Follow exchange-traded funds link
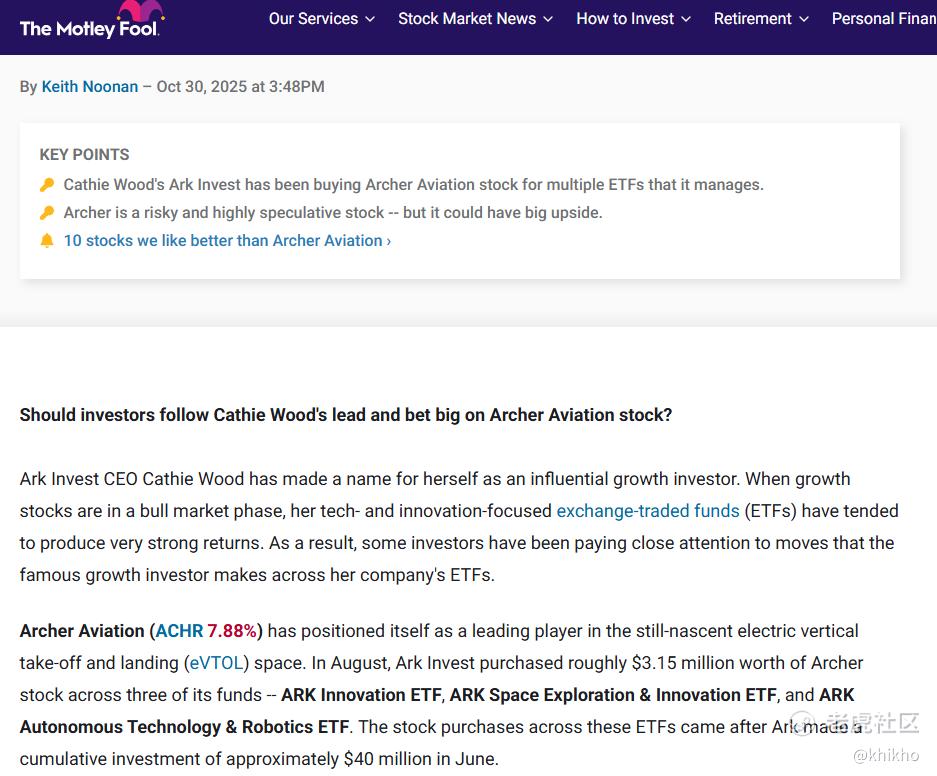This screenshot has width=937, height=776. [x=648, y=511]
